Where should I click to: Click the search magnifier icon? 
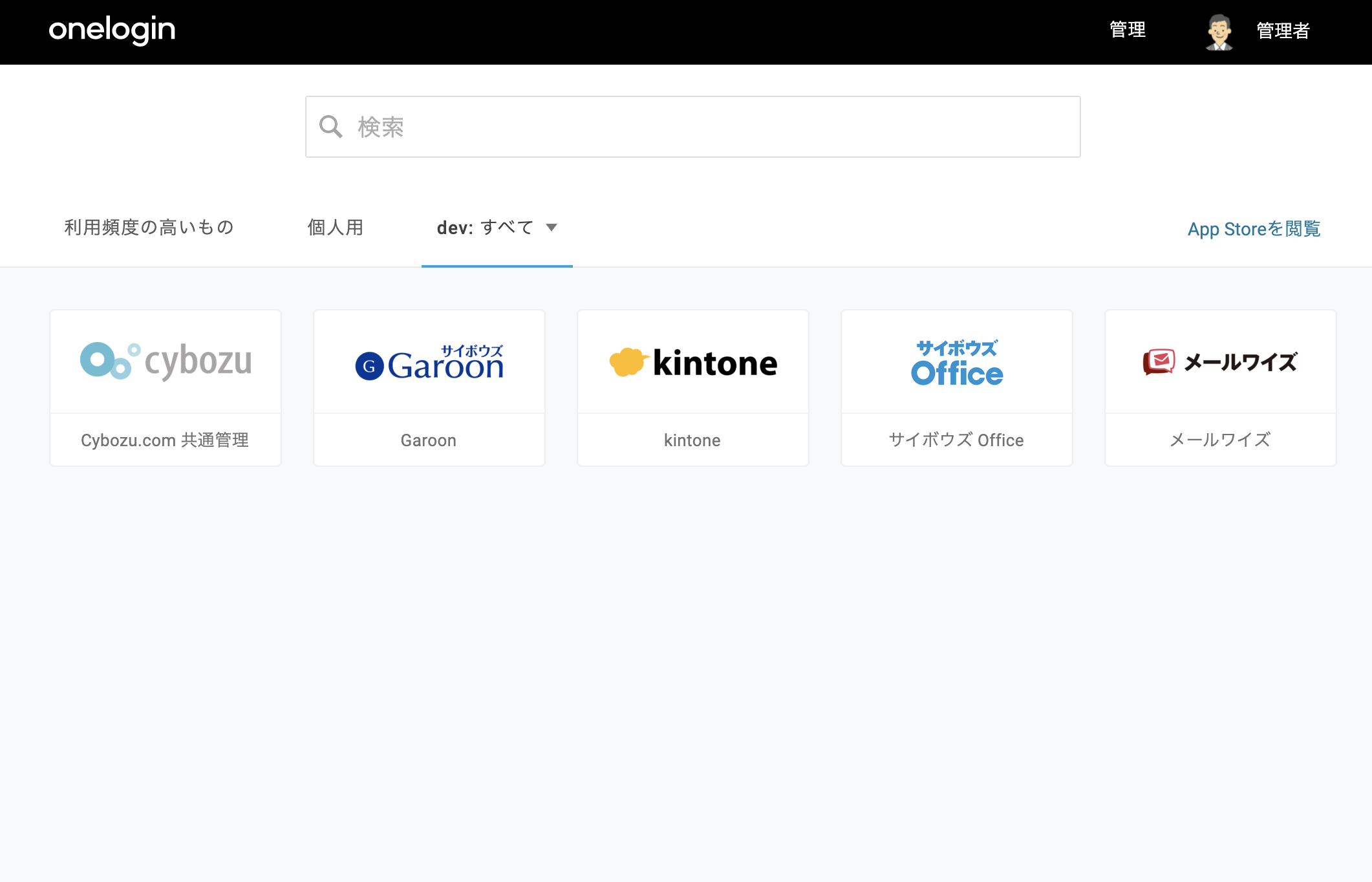coord(331,127)
